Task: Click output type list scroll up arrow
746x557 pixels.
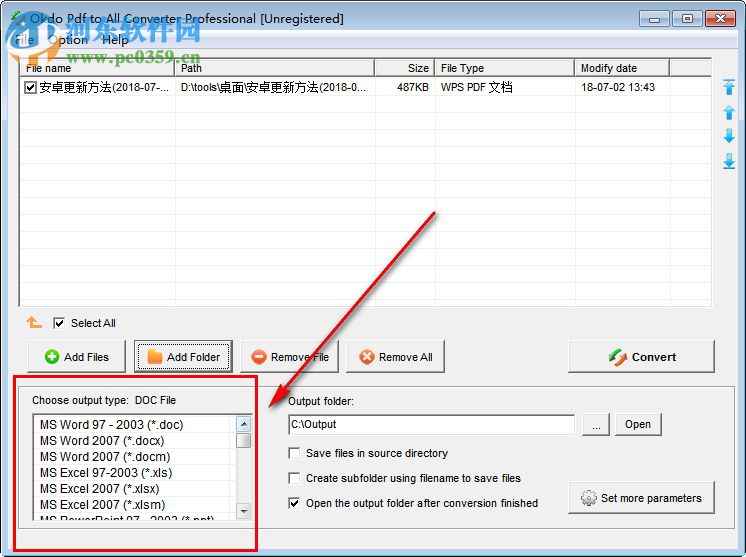Action: click(x=244, y=424)
